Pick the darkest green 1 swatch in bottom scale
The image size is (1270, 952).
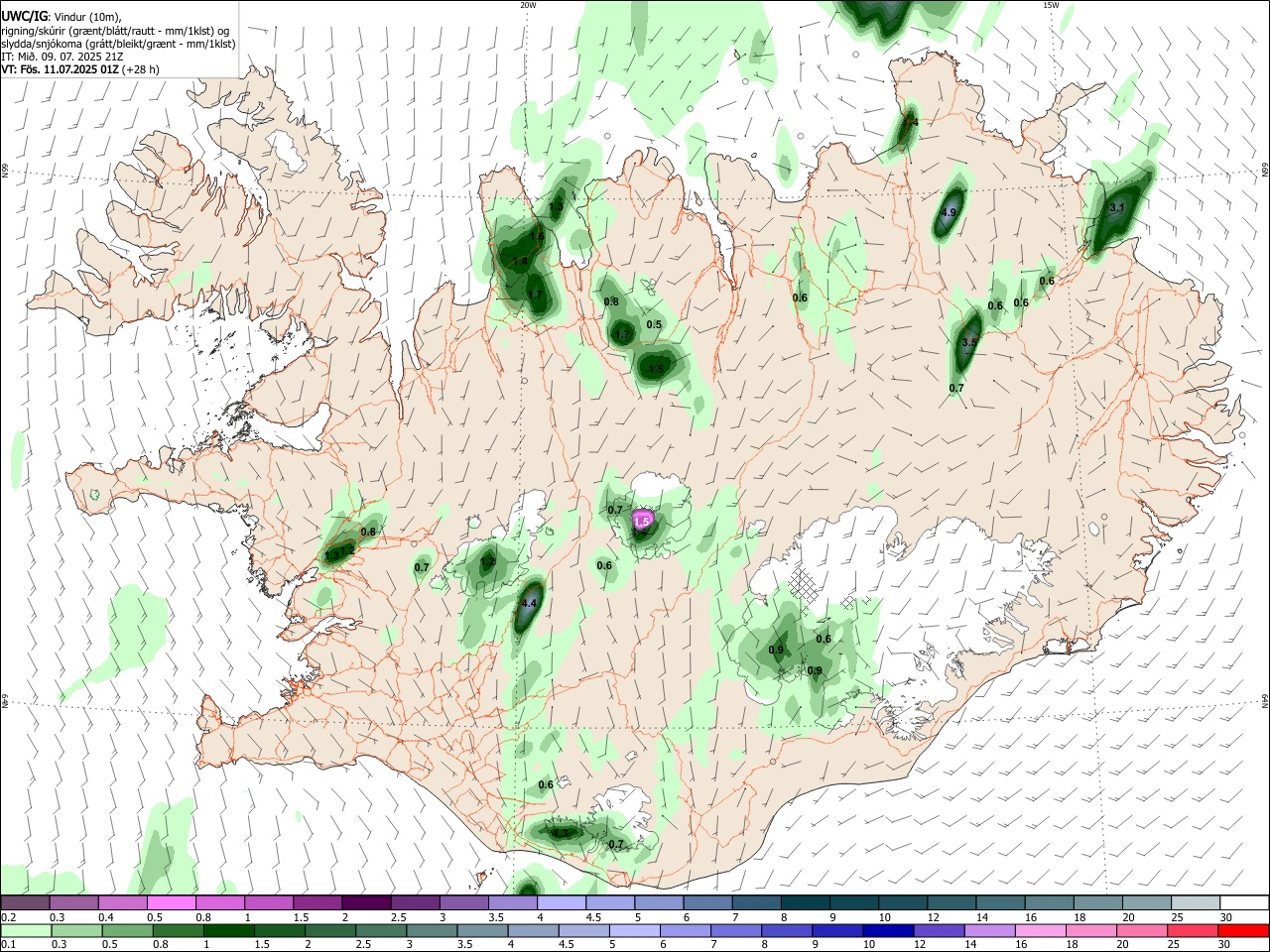coord(228,931)
